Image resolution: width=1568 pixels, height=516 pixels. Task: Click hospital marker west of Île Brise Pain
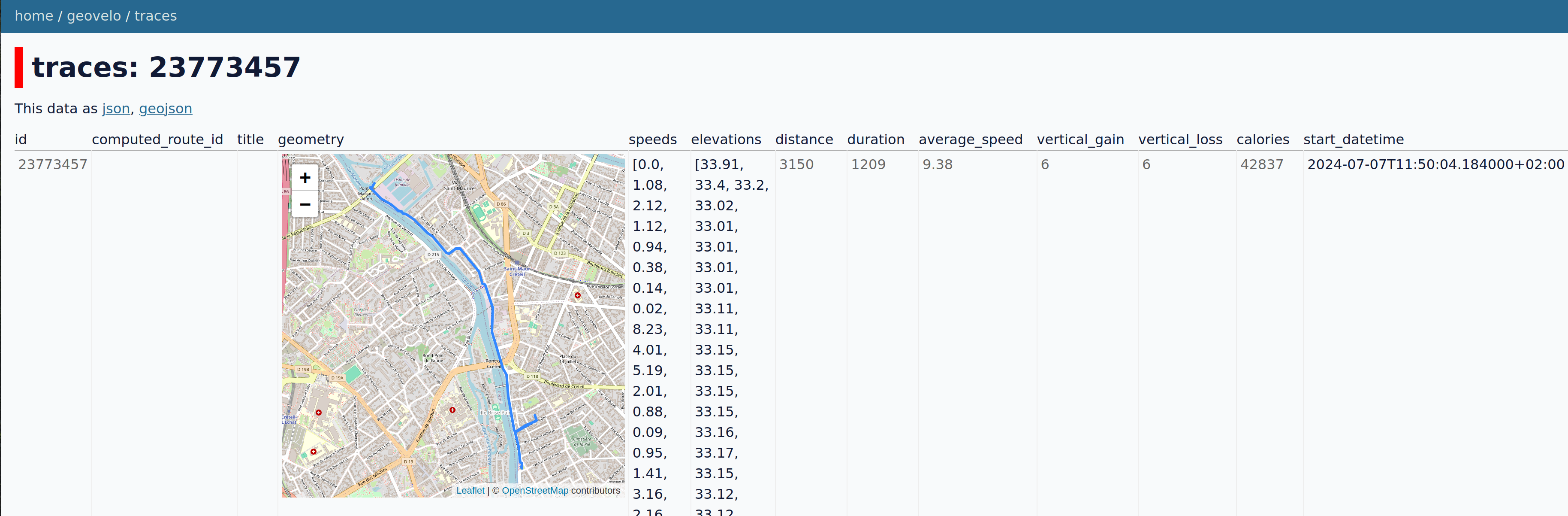[x=452, y=410]
